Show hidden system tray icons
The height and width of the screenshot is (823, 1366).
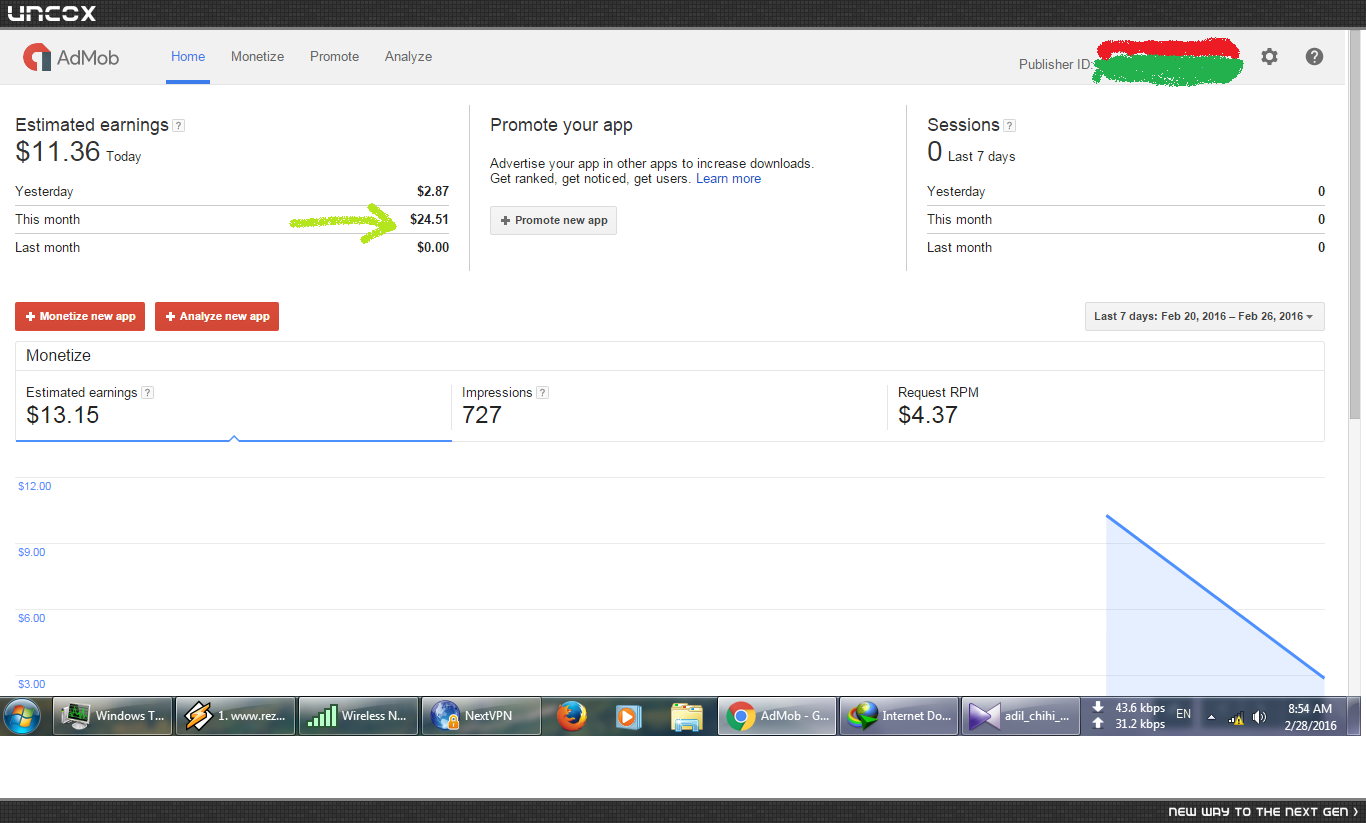pos(1212,717)
